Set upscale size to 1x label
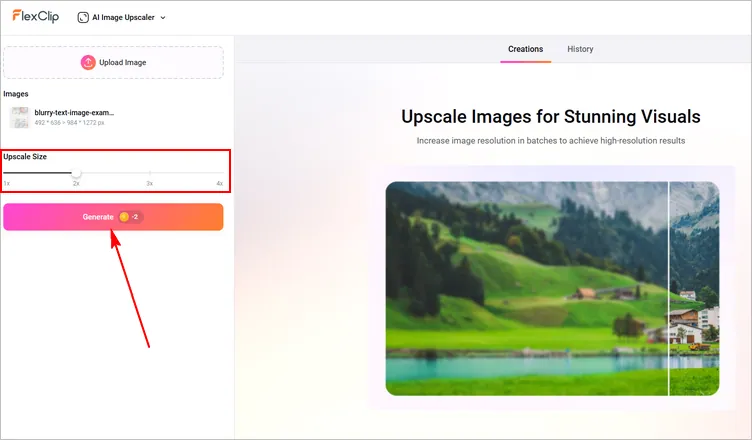The height and width of the screenshot is (440, 752). pos(7,183)
